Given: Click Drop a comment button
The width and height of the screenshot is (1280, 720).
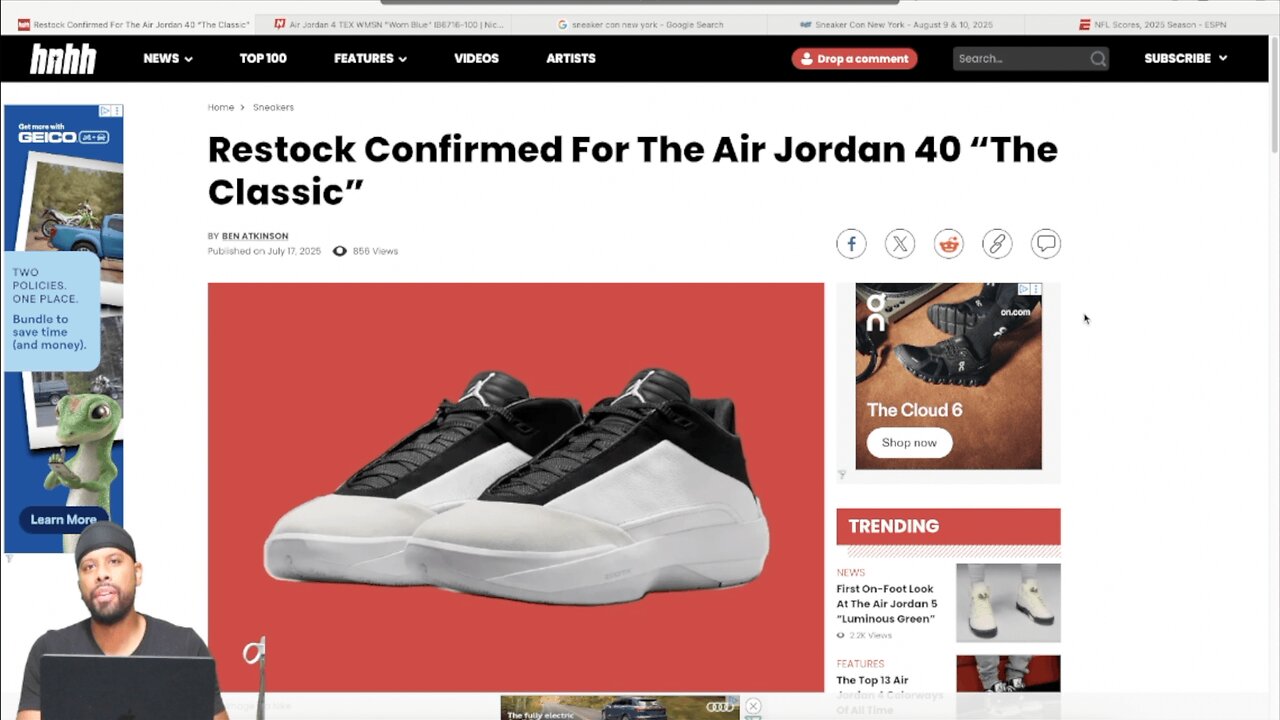Looking at the screenshot, I should 854,59.
